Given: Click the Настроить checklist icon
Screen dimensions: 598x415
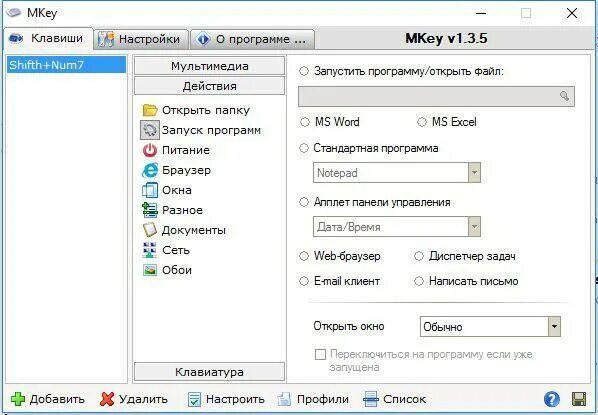Looking at the screenshot, I should (194, 399).
